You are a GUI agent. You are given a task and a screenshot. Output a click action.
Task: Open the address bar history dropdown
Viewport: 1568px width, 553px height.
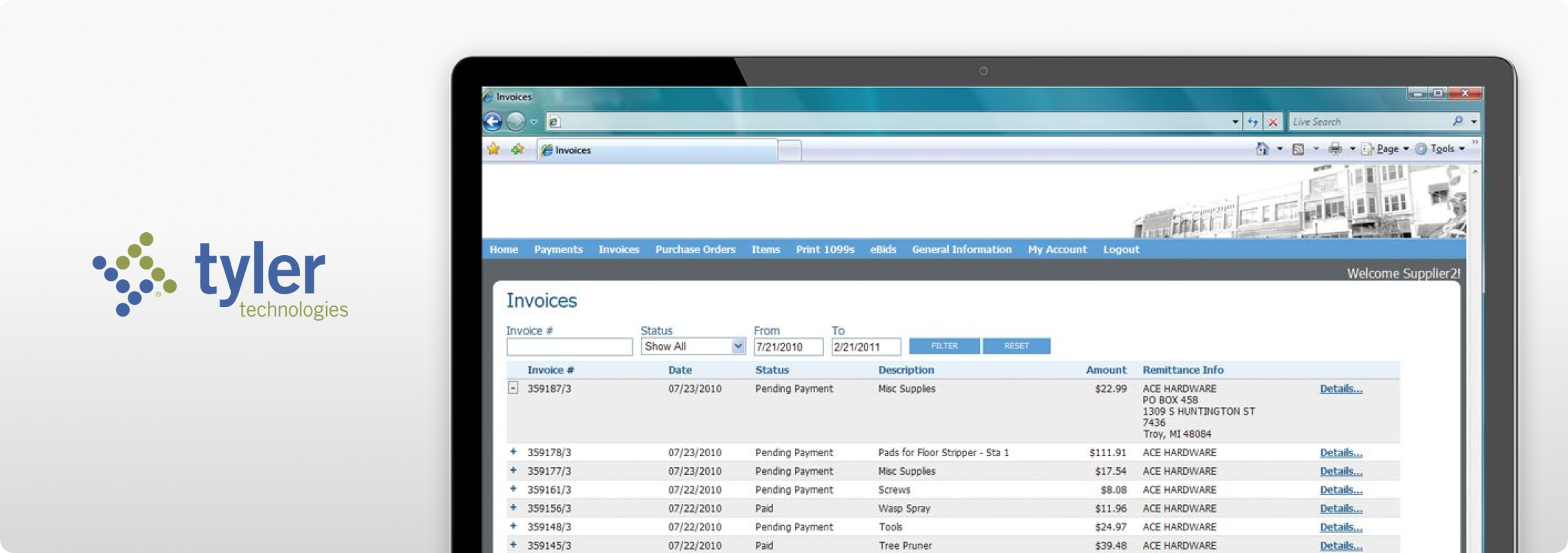tap(1235, 122)
